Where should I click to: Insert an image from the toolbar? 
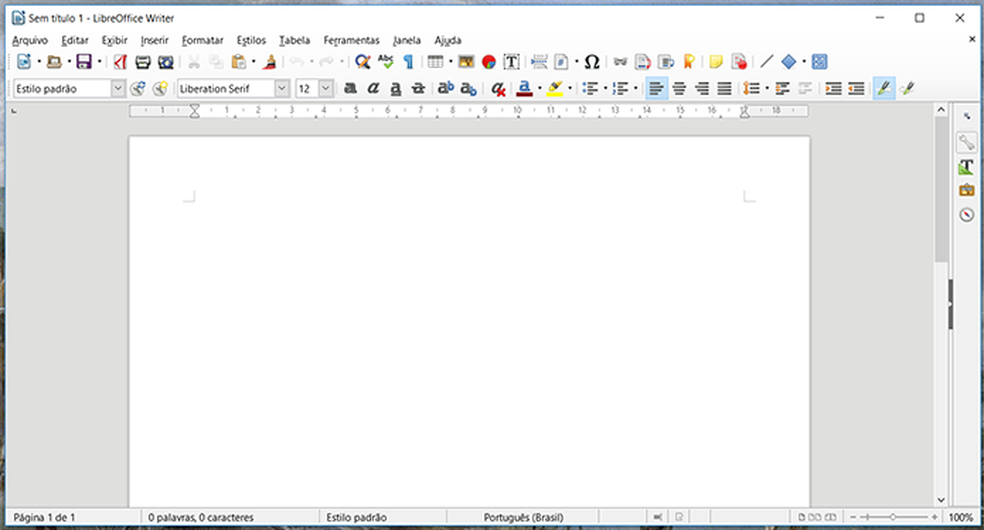[x=466, y=61]
